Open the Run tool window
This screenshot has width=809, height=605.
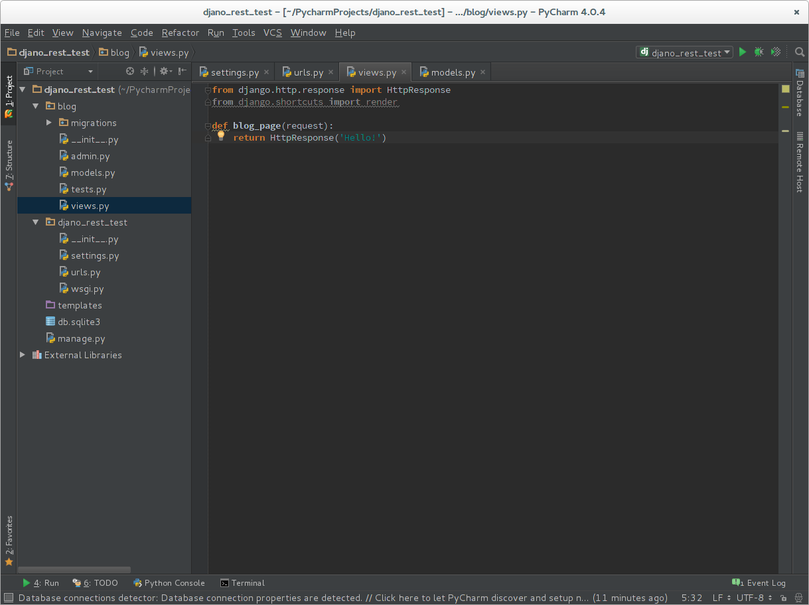(41, 583)
